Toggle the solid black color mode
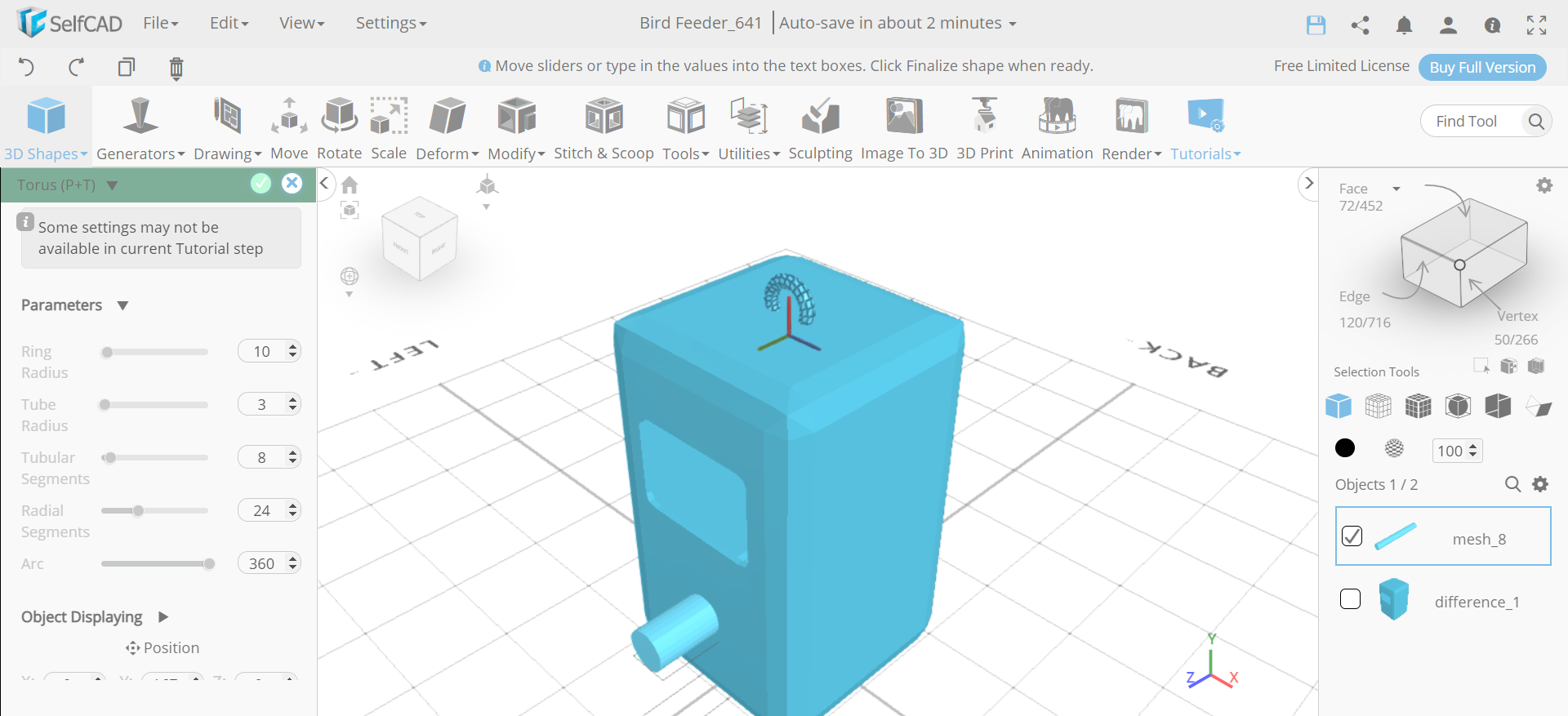1568x716 pixels. click(x=1344, y=448)
